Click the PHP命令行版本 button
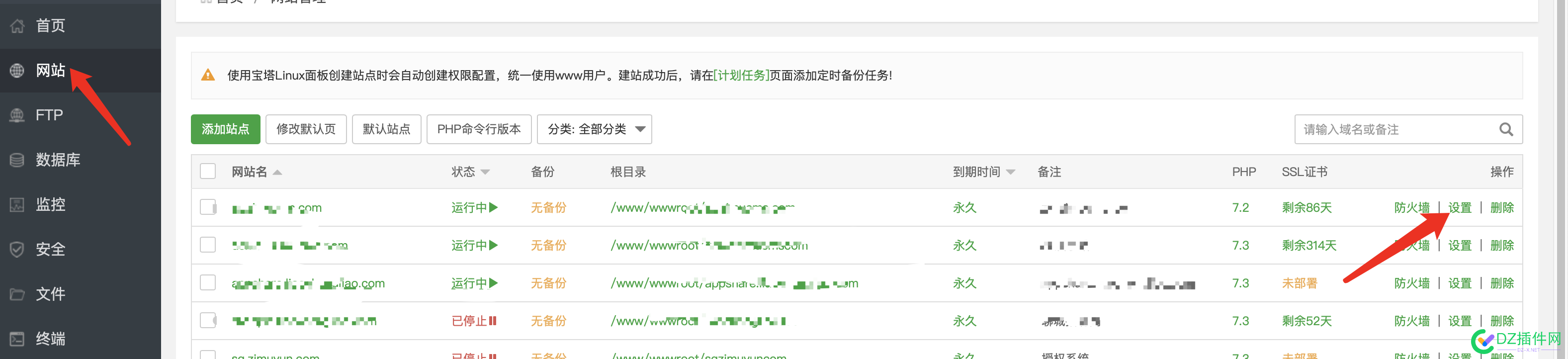This screenshot has height=359, width=1568. 480,130
